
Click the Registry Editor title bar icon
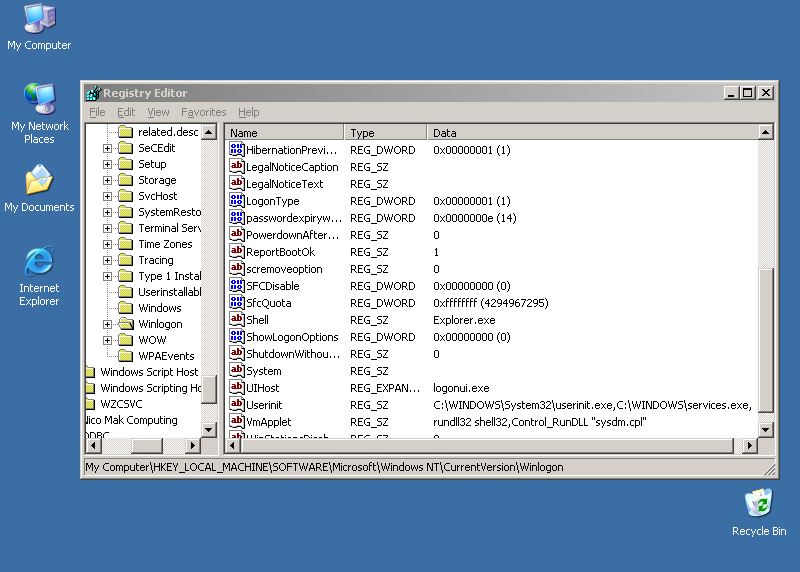(93, 93)
